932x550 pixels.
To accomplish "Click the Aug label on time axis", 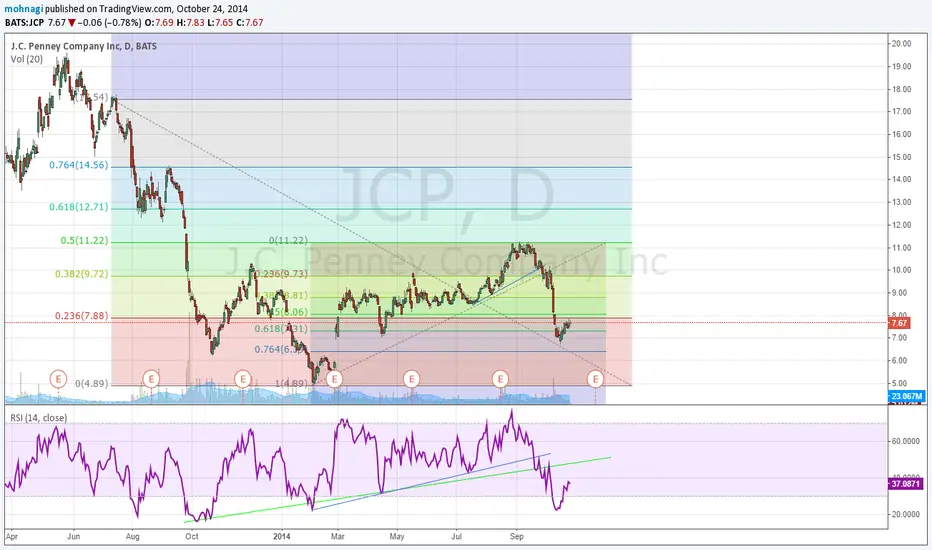I will (133, 536).
